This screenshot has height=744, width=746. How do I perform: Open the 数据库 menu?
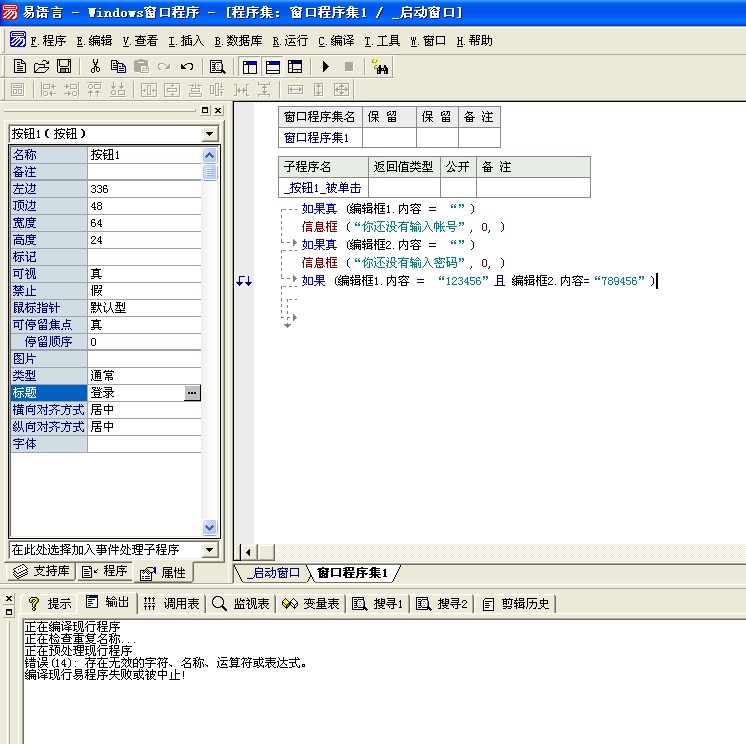click(x=238, y=41)
